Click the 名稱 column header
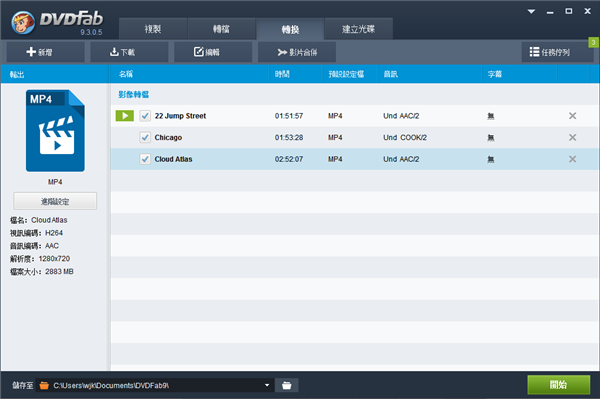This screenshot has height=399, width=600. point(126,74)
